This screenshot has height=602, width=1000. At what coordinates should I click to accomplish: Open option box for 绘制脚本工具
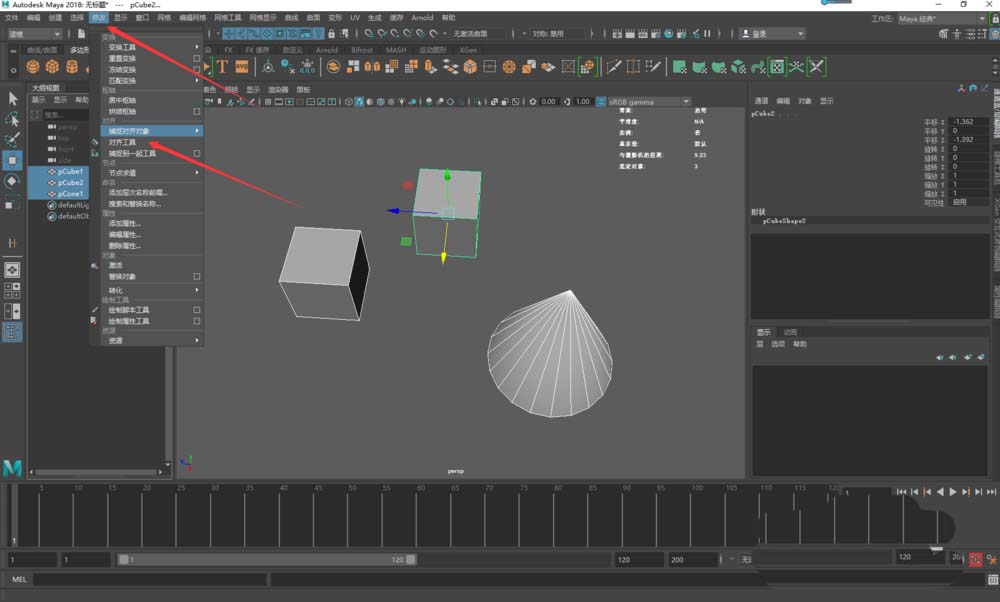[197, 310]
